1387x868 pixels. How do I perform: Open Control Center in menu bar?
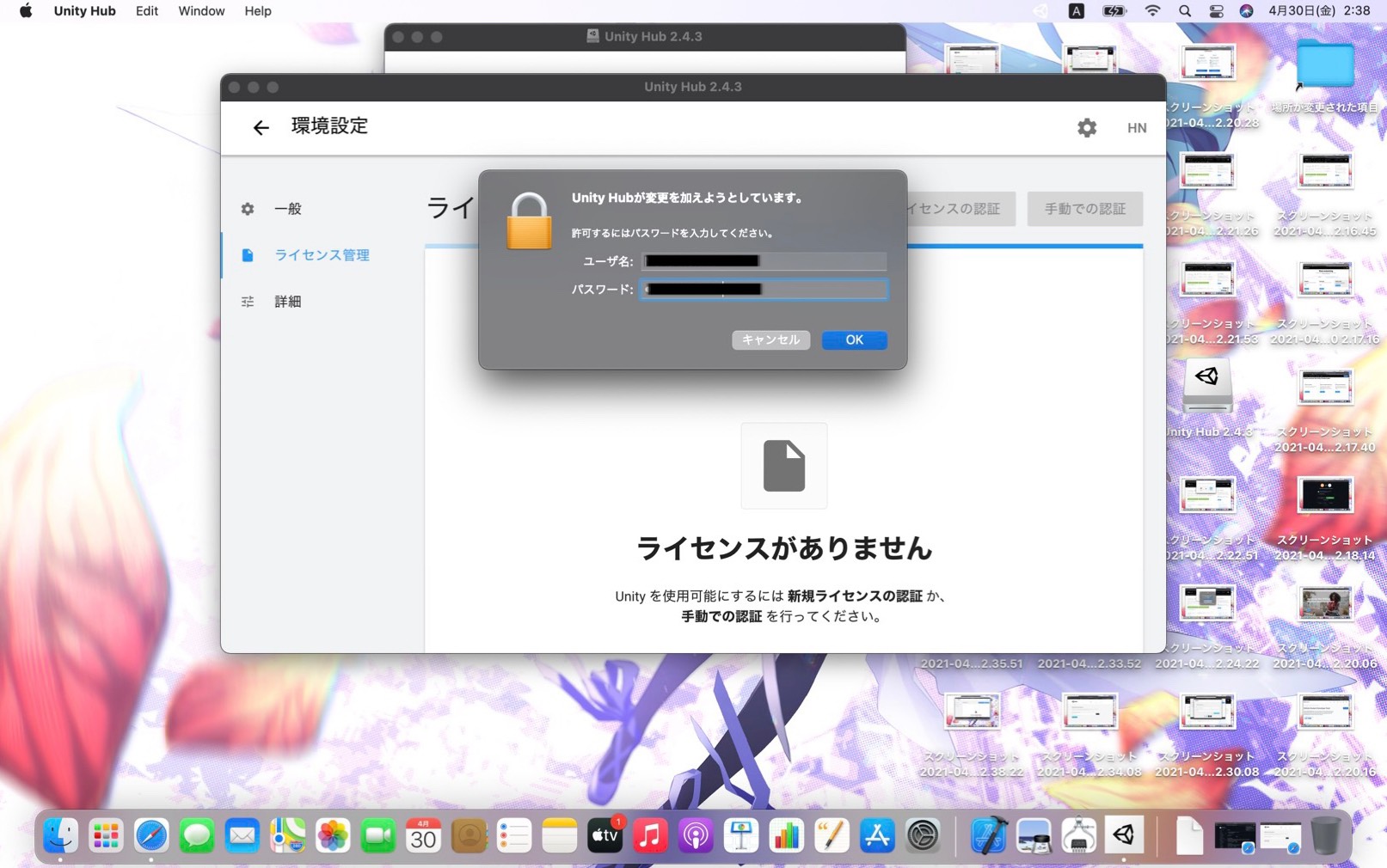1216,11
